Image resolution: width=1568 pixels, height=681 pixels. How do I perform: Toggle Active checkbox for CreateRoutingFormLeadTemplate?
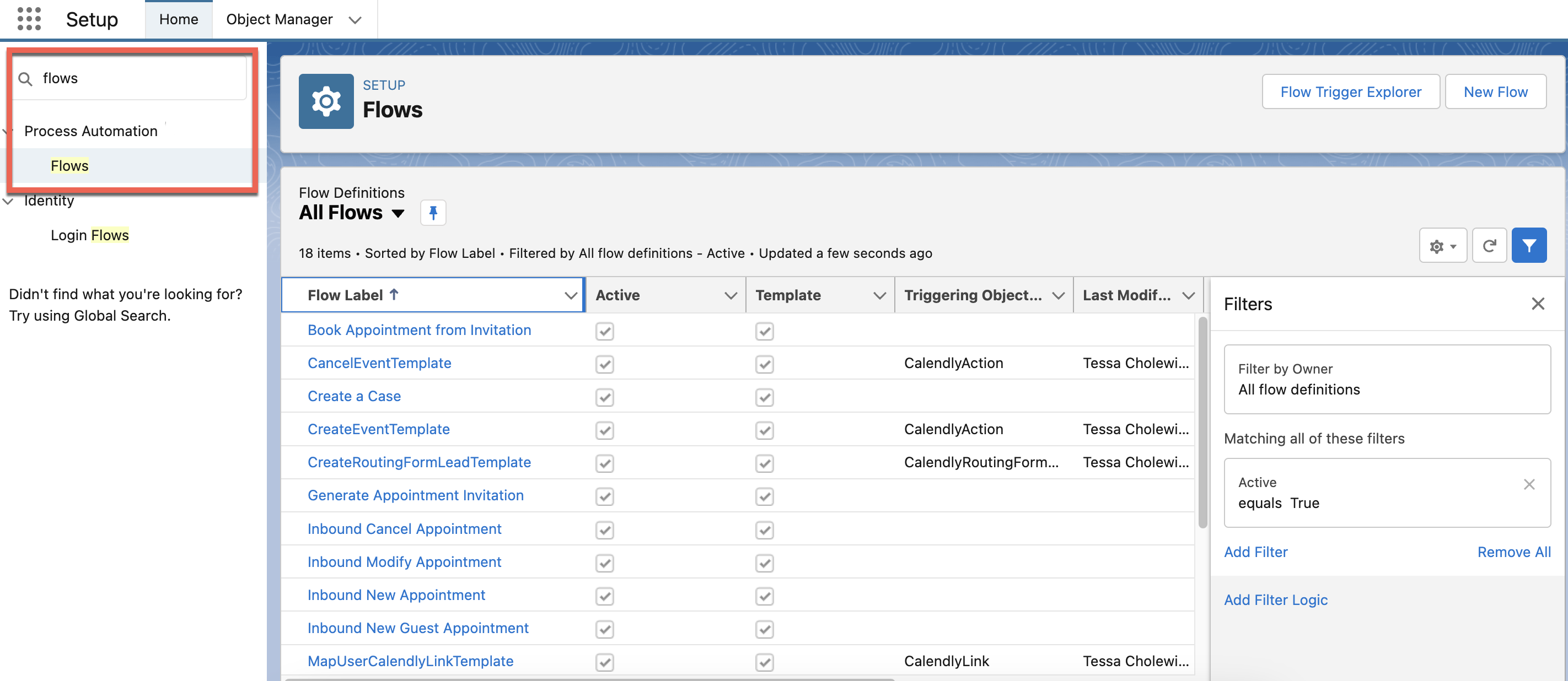(x=604, y=463)
